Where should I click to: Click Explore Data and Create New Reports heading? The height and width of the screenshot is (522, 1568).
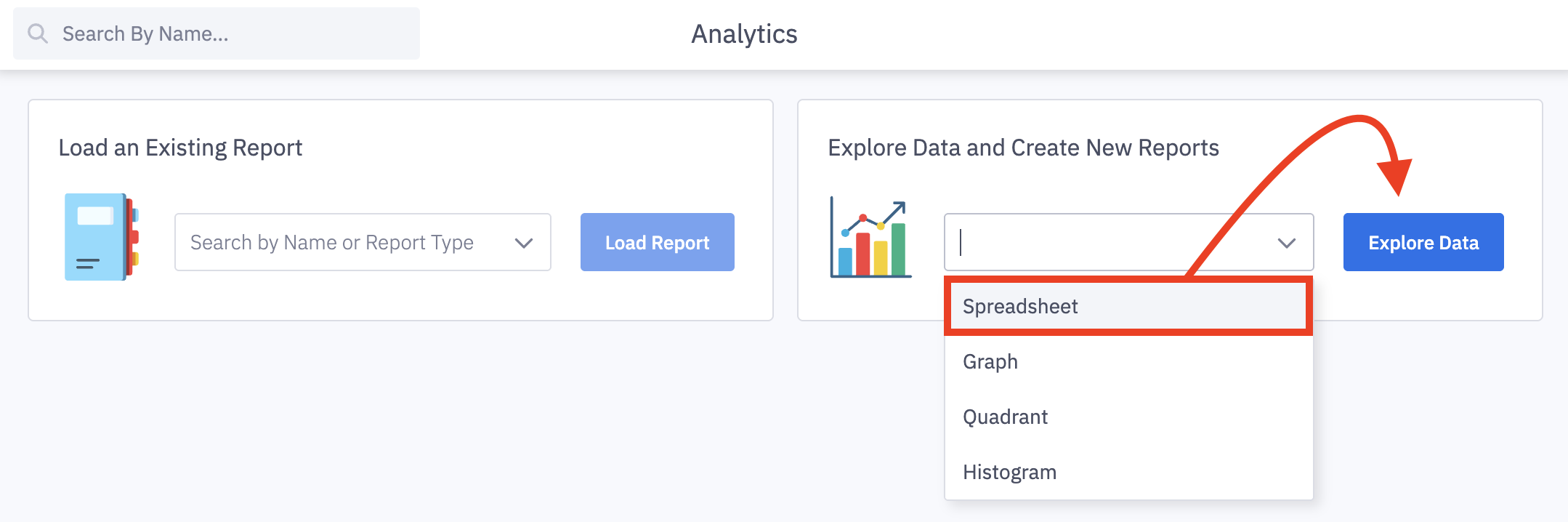tap(1023, 148)
